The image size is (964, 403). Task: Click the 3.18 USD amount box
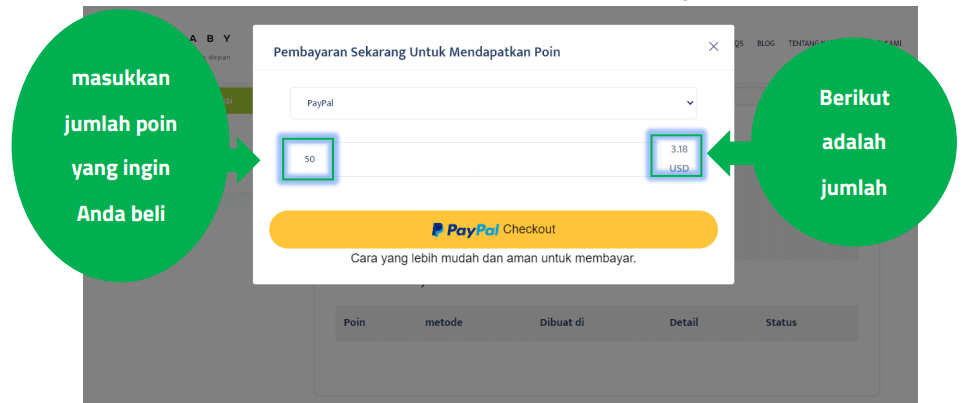coord(677,158)
